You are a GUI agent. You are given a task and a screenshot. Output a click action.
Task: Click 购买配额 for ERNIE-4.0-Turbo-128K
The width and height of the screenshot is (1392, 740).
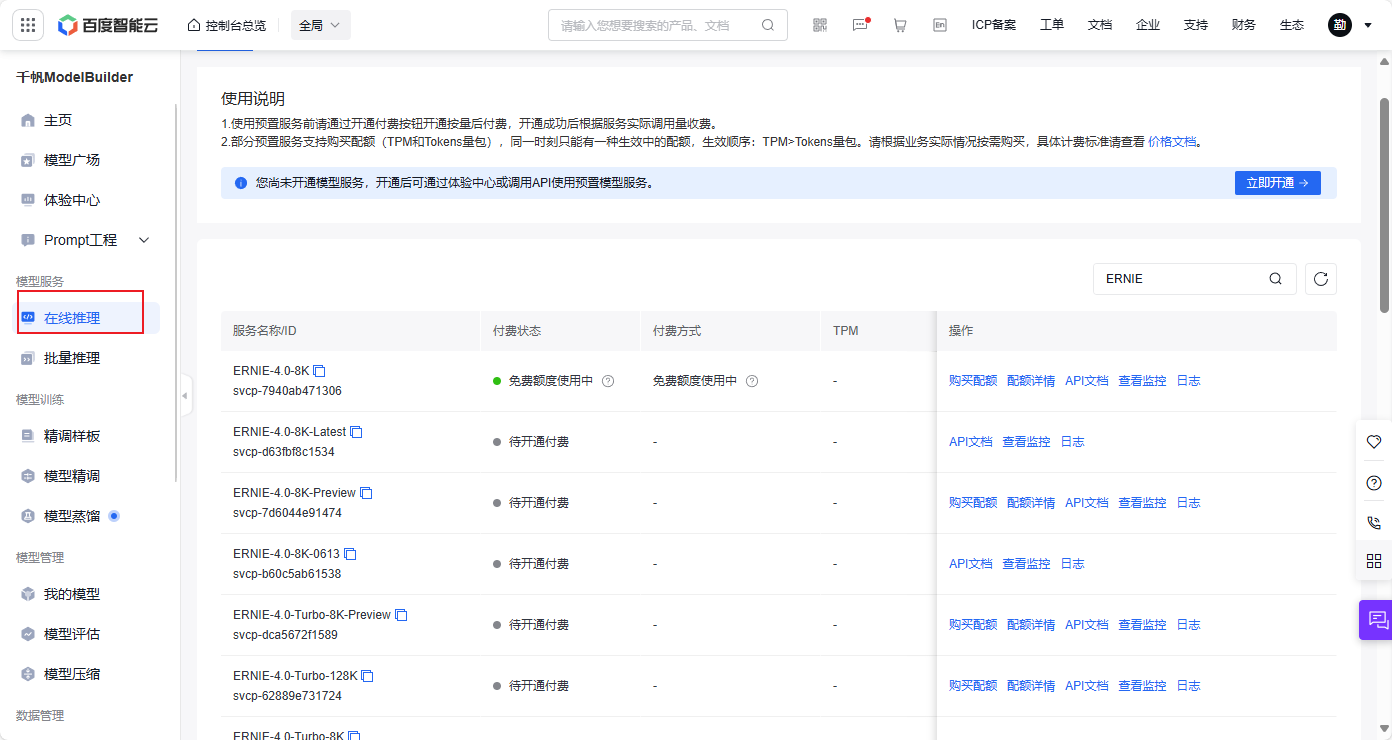coord(973,686)
